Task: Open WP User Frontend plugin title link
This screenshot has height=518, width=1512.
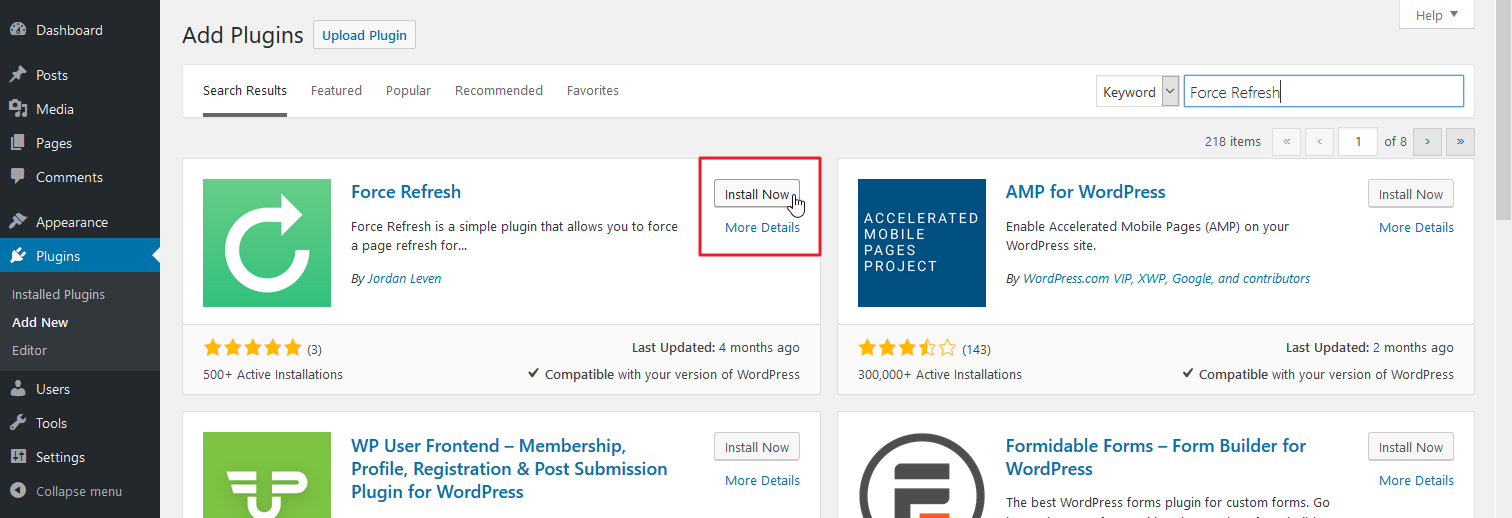Action: 509,469
